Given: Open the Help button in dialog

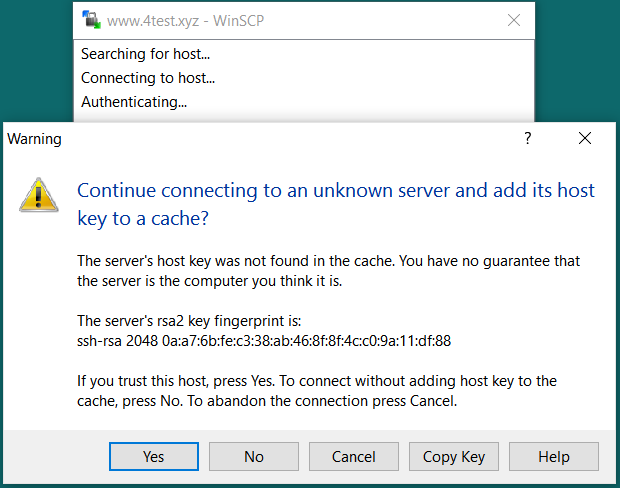Looking at the screenshot, I should coord(554,457).
